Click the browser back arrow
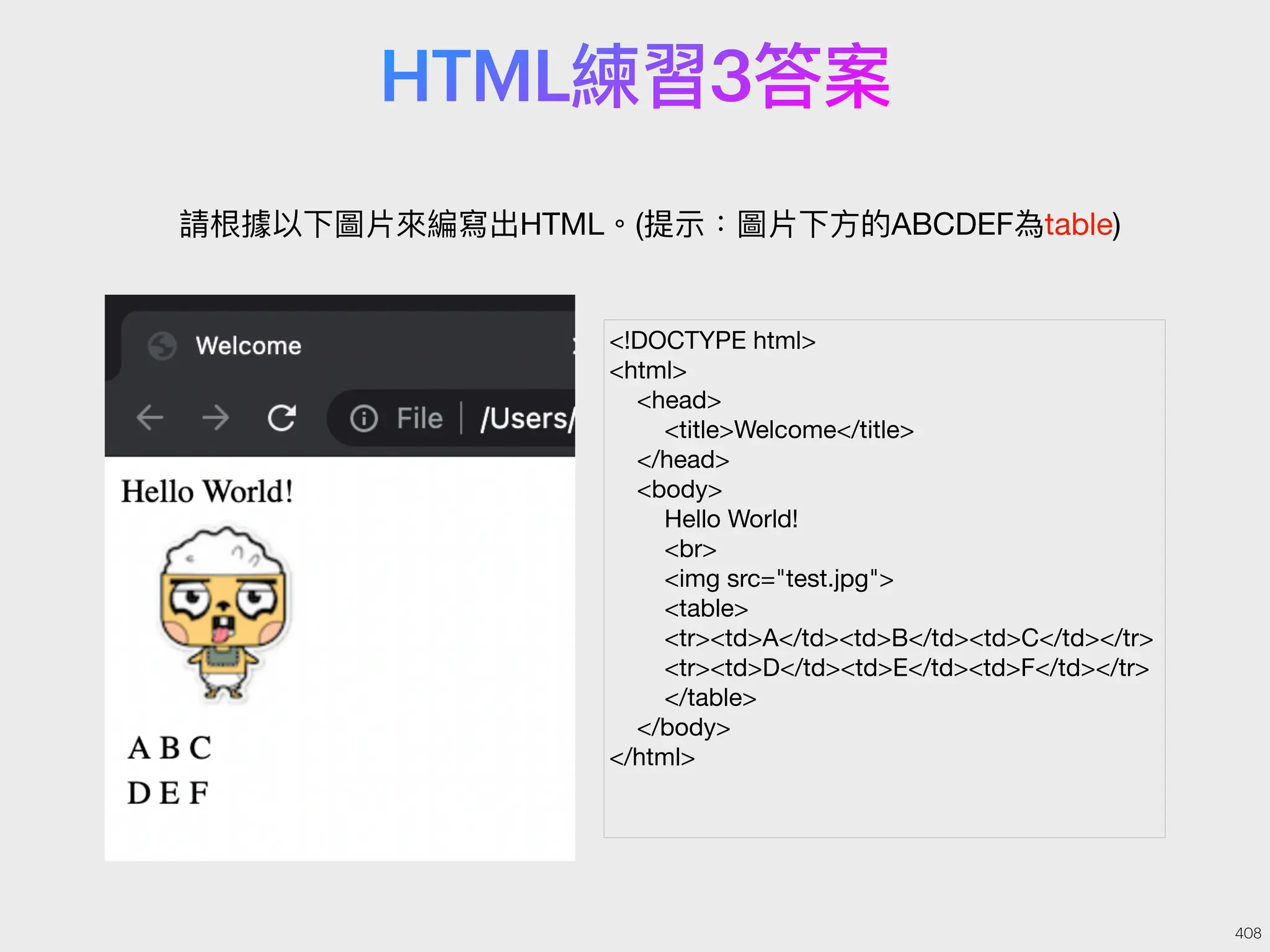 click(149, 418)
